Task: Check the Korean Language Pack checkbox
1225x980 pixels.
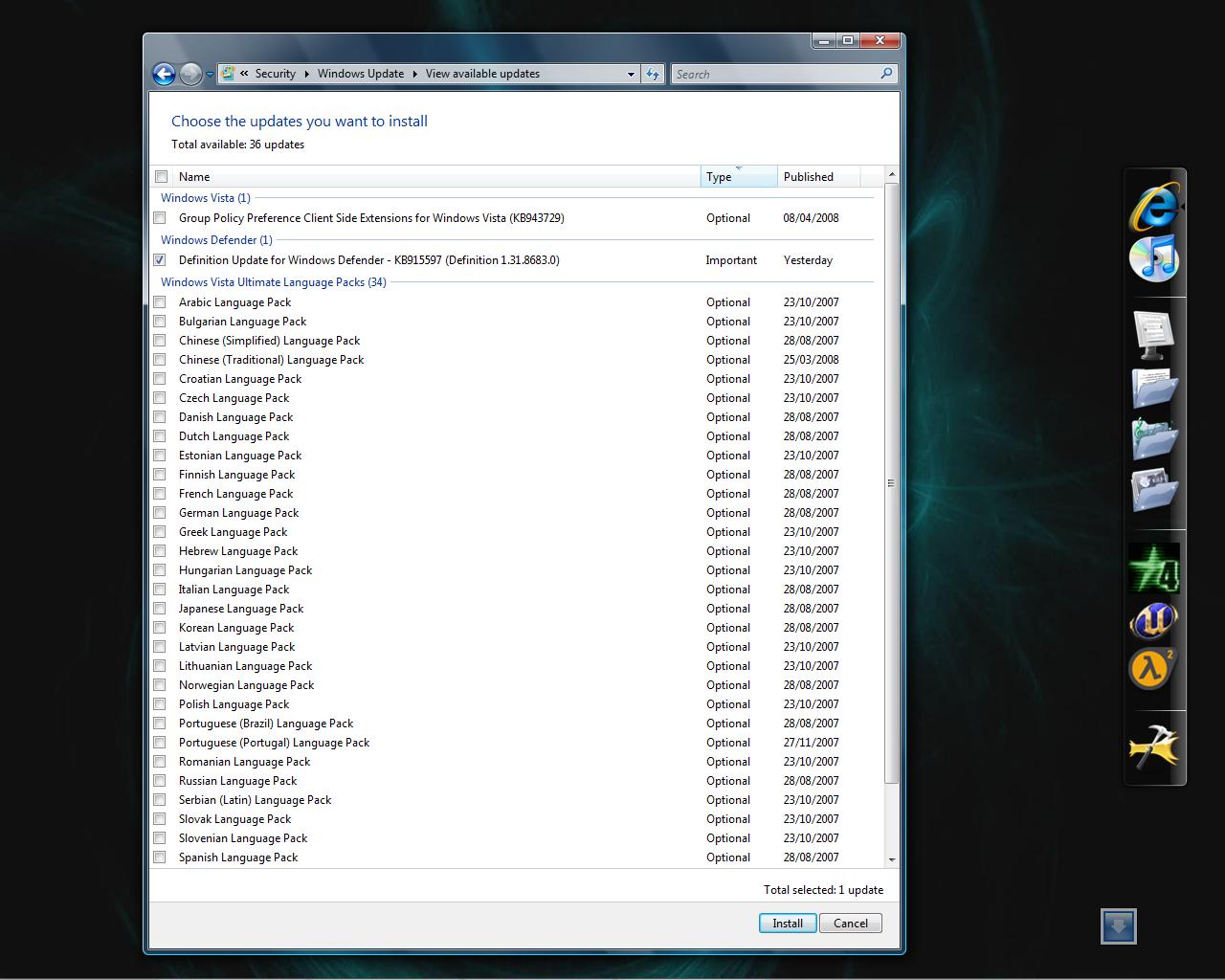Action: [x=160, y=628]
